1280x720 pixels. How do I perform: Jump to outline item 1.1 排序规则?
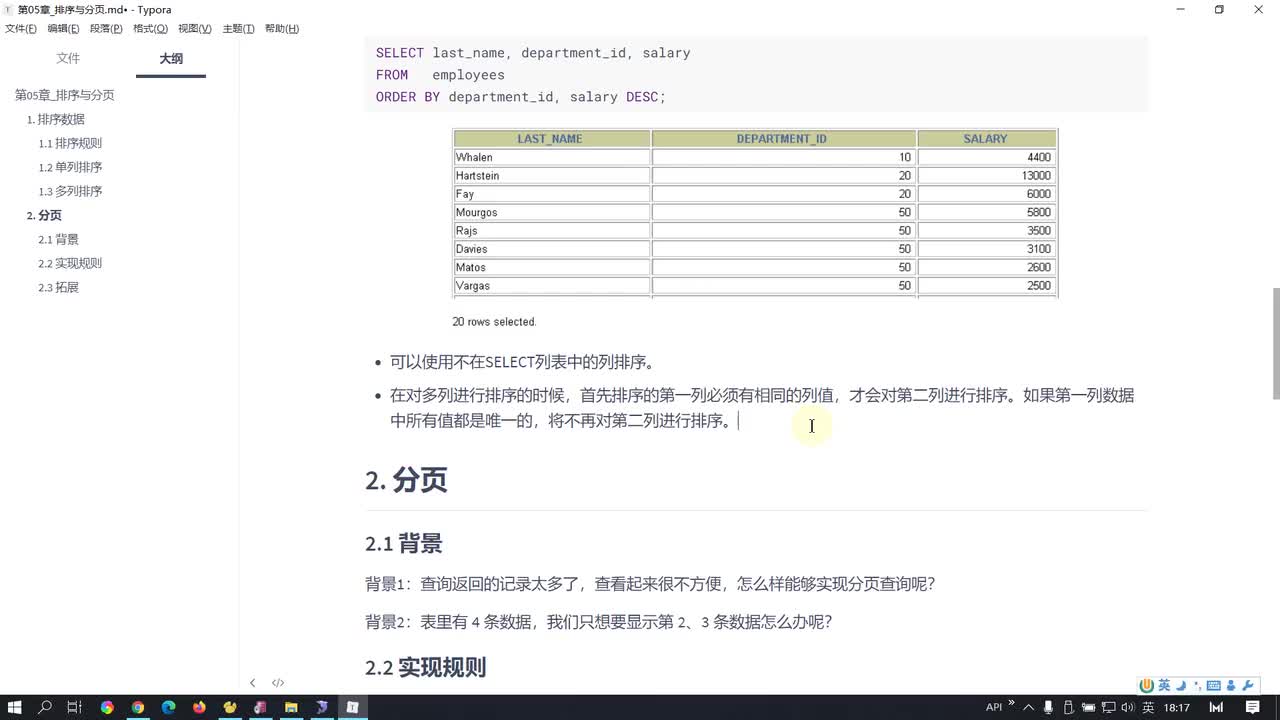coord(70,143)
